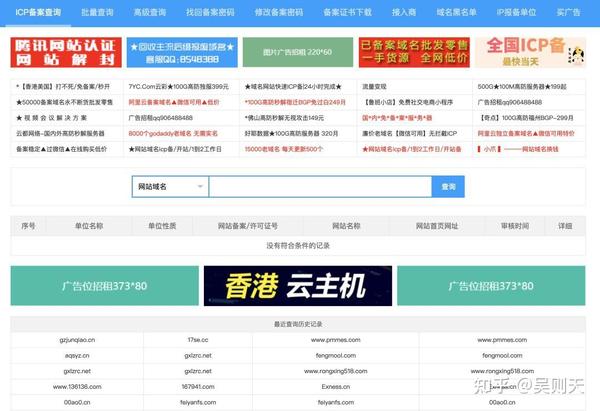
Task: Click the green 图片广告招租 220*60 banner
Action: (x=298, y=52)
